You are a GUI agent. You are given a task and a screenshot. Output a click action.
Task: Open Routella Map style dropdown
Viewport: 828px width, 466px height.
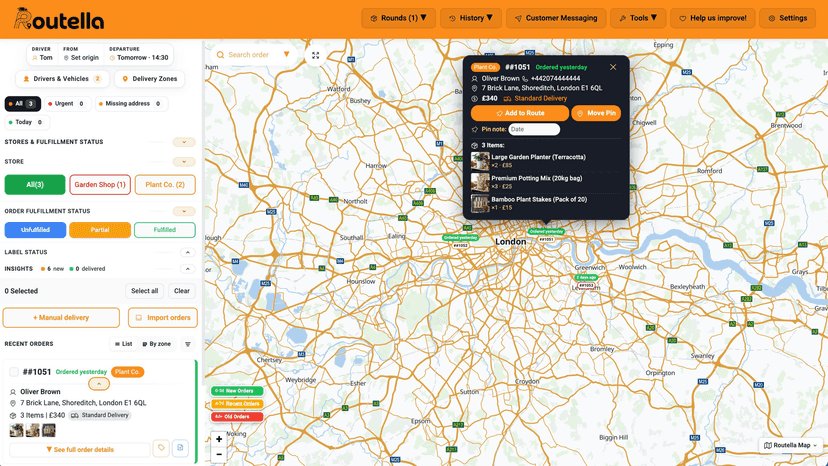[x=791, y=445]
